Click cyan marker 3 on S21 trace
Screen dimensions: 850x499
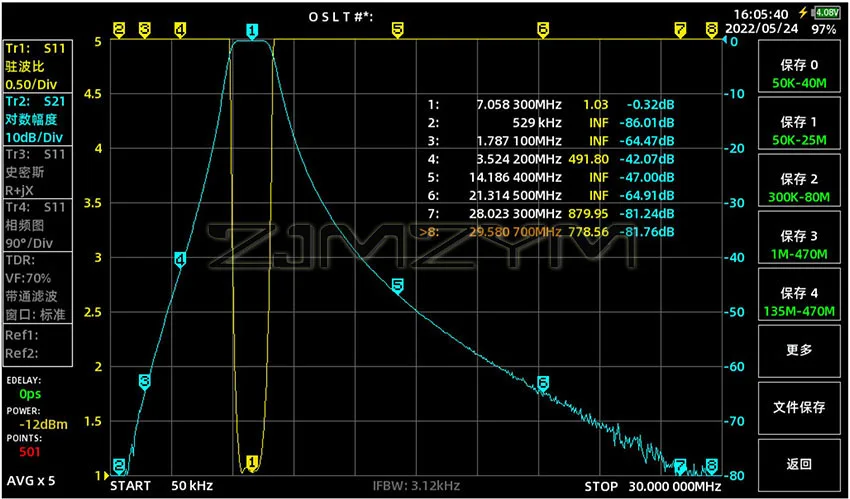(144, 381)
